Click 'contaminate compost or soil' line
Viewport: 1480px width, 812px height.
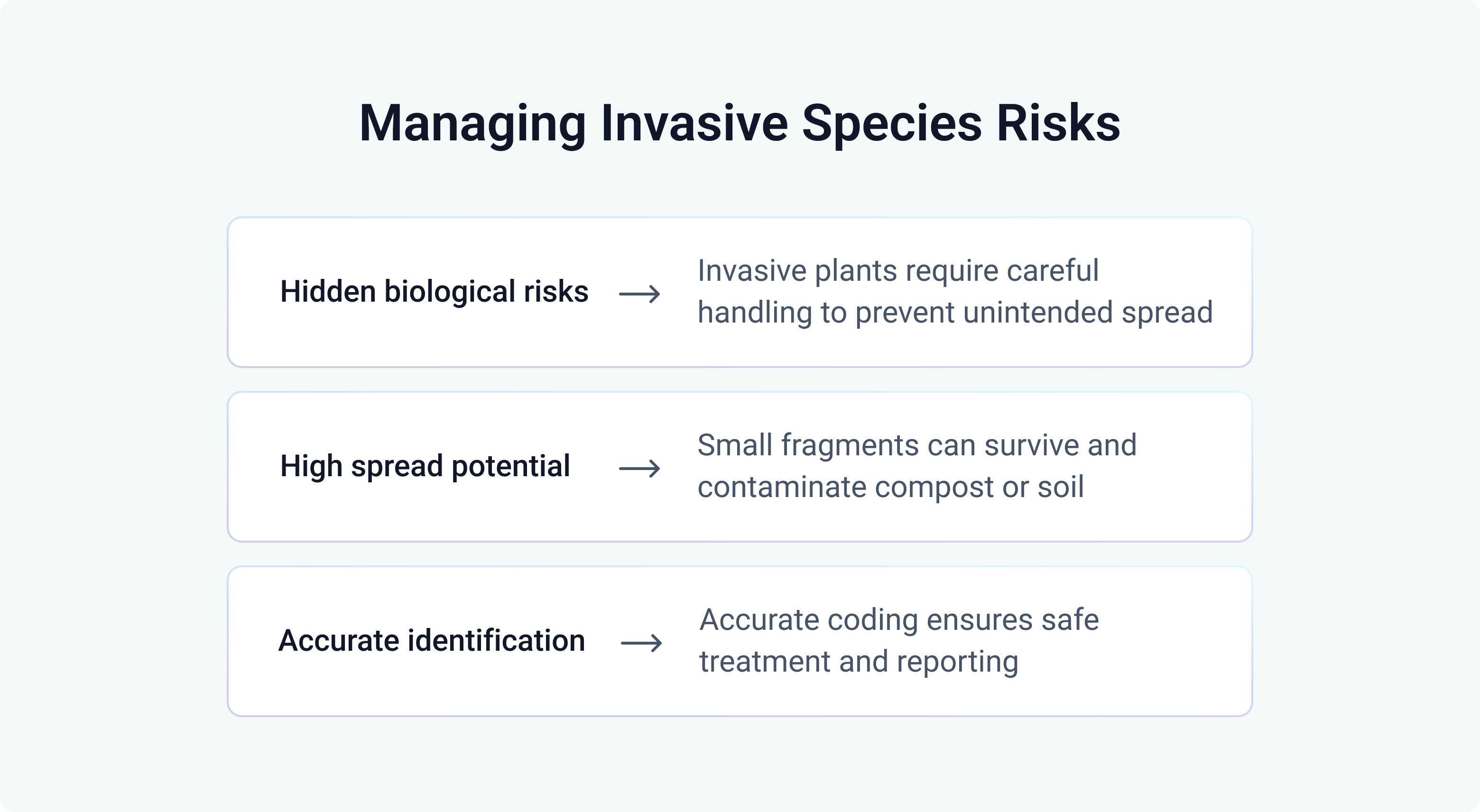[x=890, y=487]
